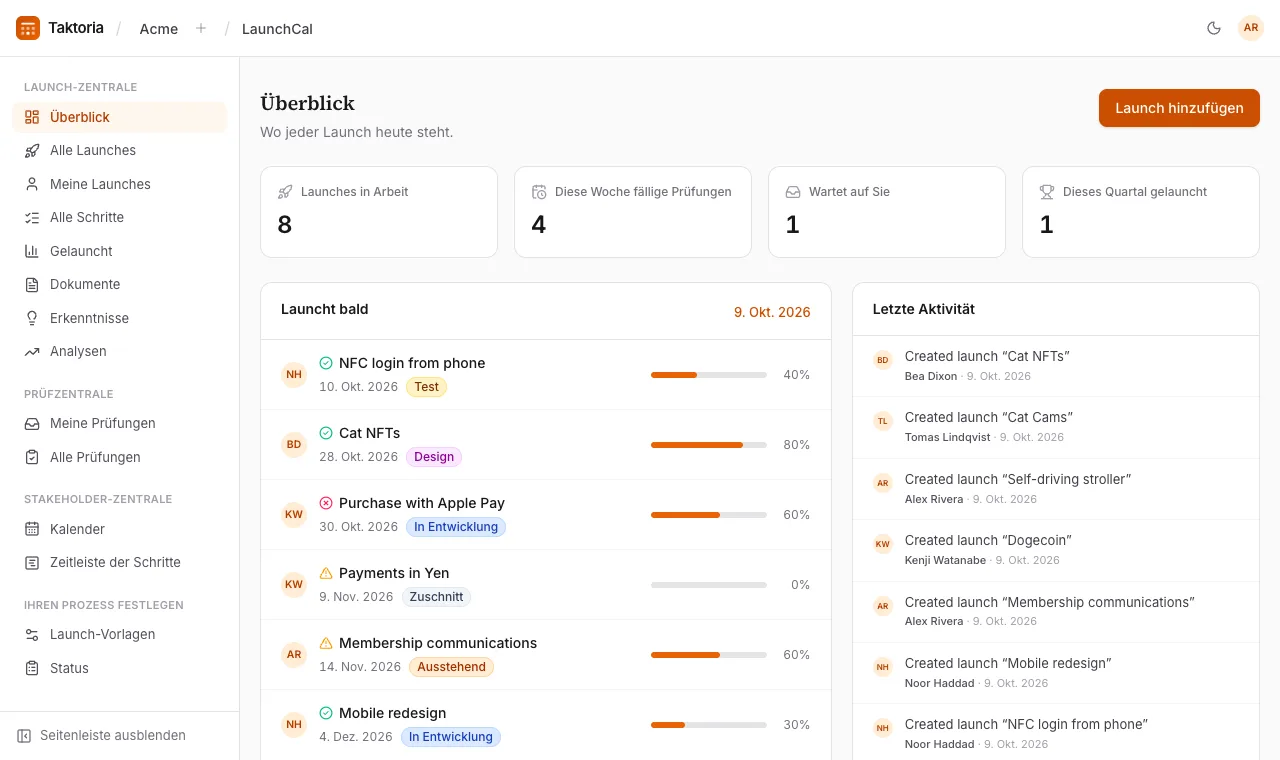Click the lightbulb icon beside Erkenntnisse
The width and height of the screenshot is (1280, 760).
[32, 318]
